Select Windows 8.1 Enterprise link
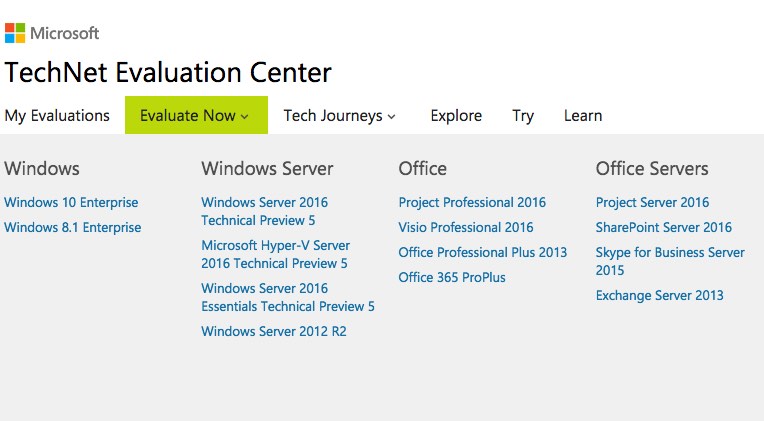 pyautogui.click(x=72, y=227)
